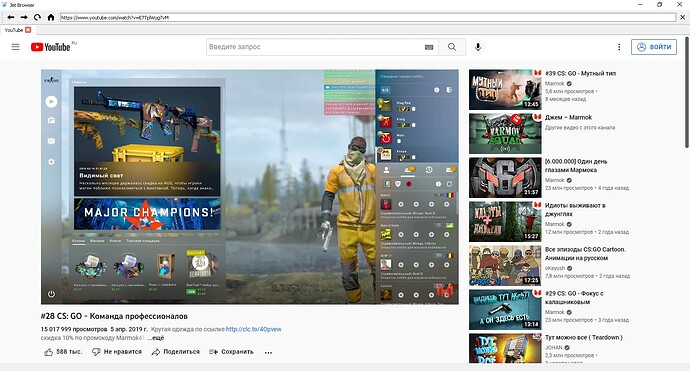Image resolution: width=690 pixels, height=371 pixels.
Task: Share the video via Поделиться
Action: tap(175, 352)
